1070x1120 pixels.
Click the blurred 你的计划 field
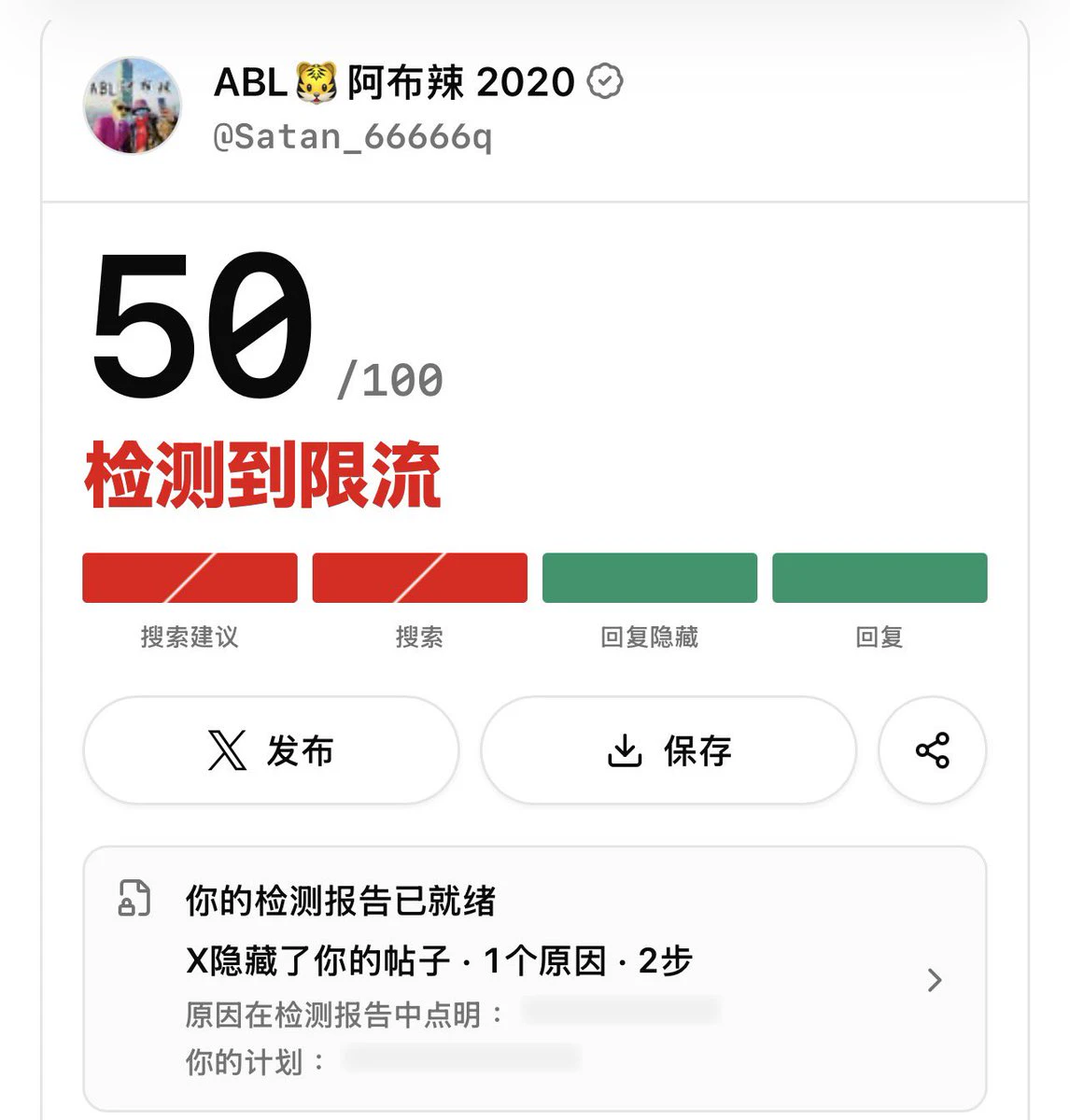(462, 1057)
